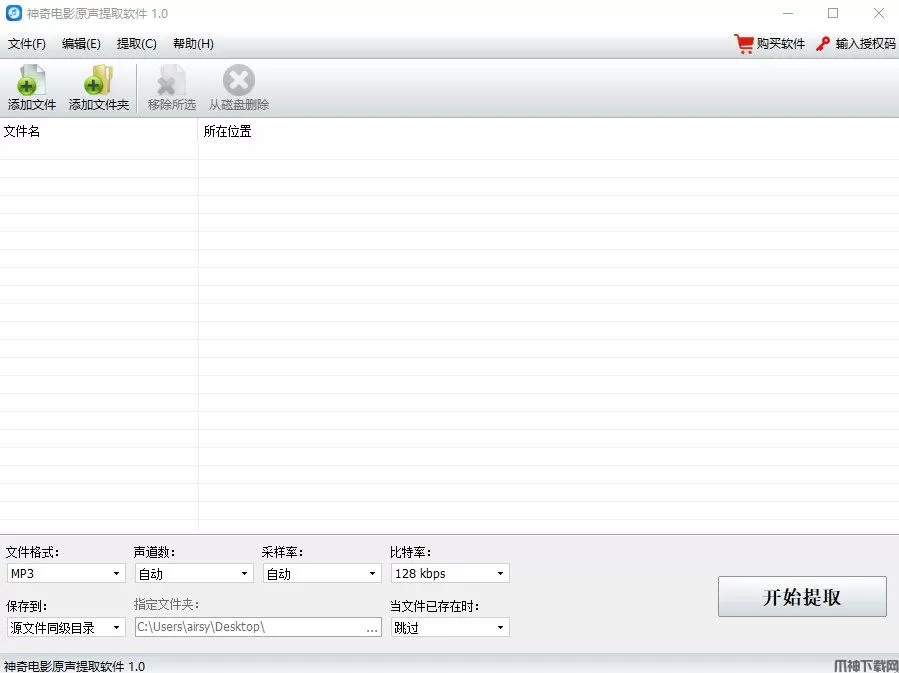Viewport: 899px width, 673px height.
Task: Click the Add Folder (添加文件夹) toolbar icon
Action: click(x=98, y=82)
